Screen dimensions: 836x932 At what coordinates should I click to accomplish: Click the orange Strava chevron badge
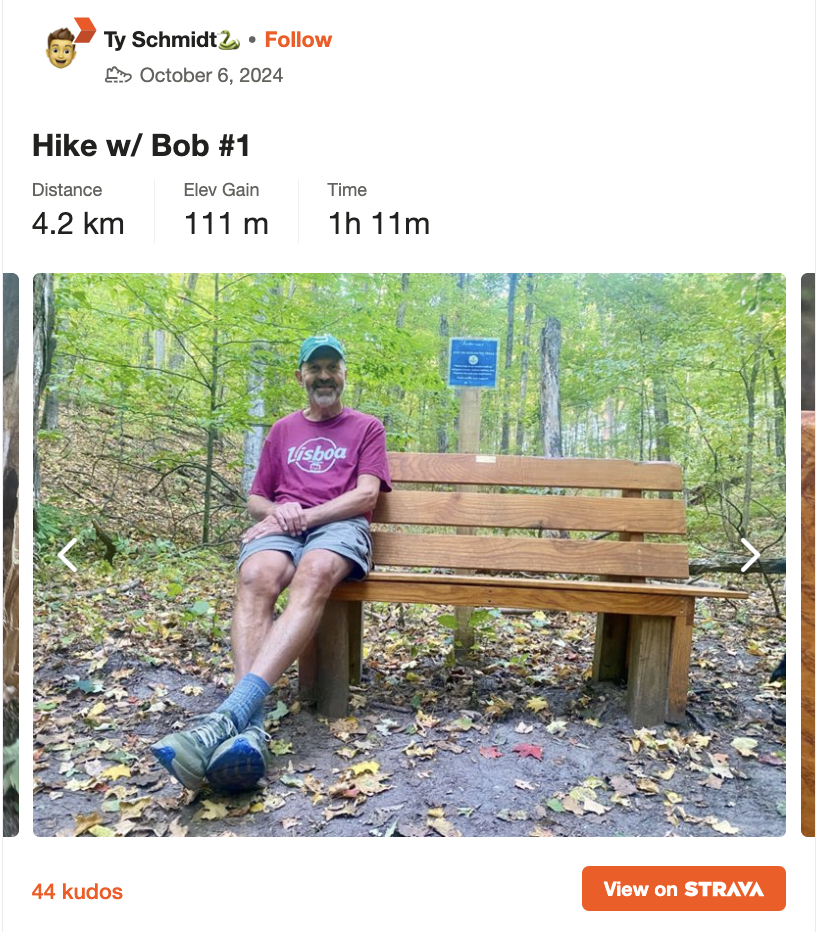(x=84, y=30)
